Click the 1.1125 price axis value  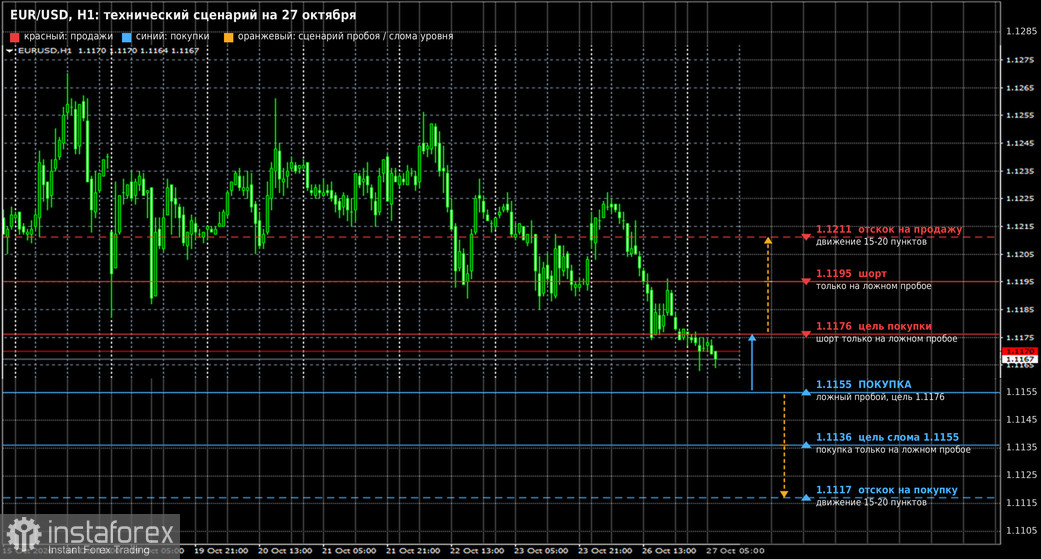coord(1020,475)
